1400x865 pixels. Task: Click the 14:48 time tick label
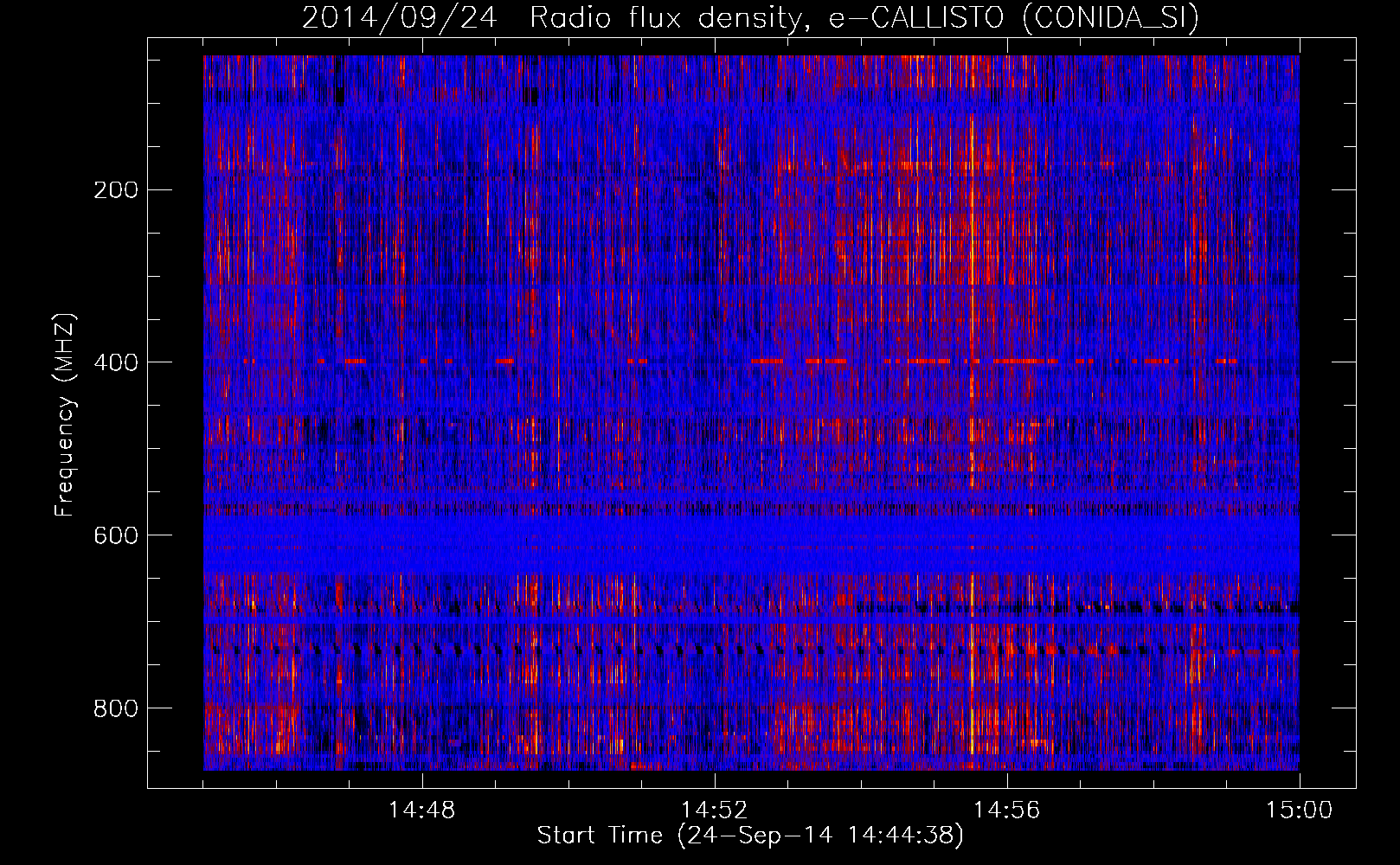coord(422,811)
